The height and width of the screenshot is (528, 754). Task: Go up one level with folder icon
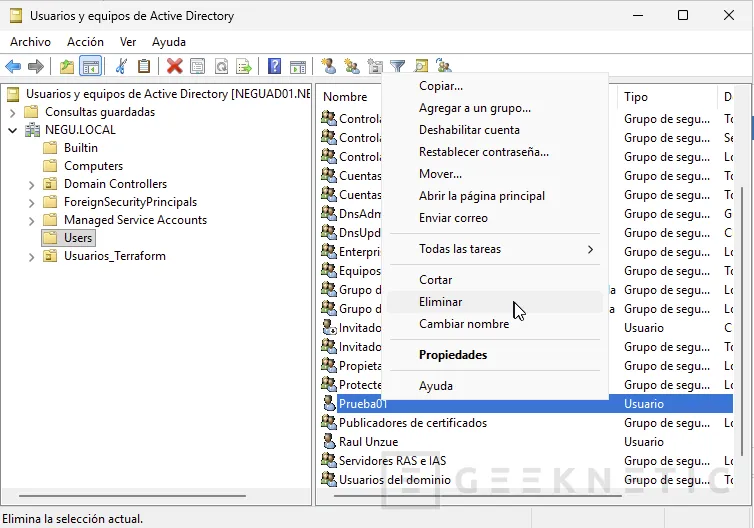coord(67,66)
